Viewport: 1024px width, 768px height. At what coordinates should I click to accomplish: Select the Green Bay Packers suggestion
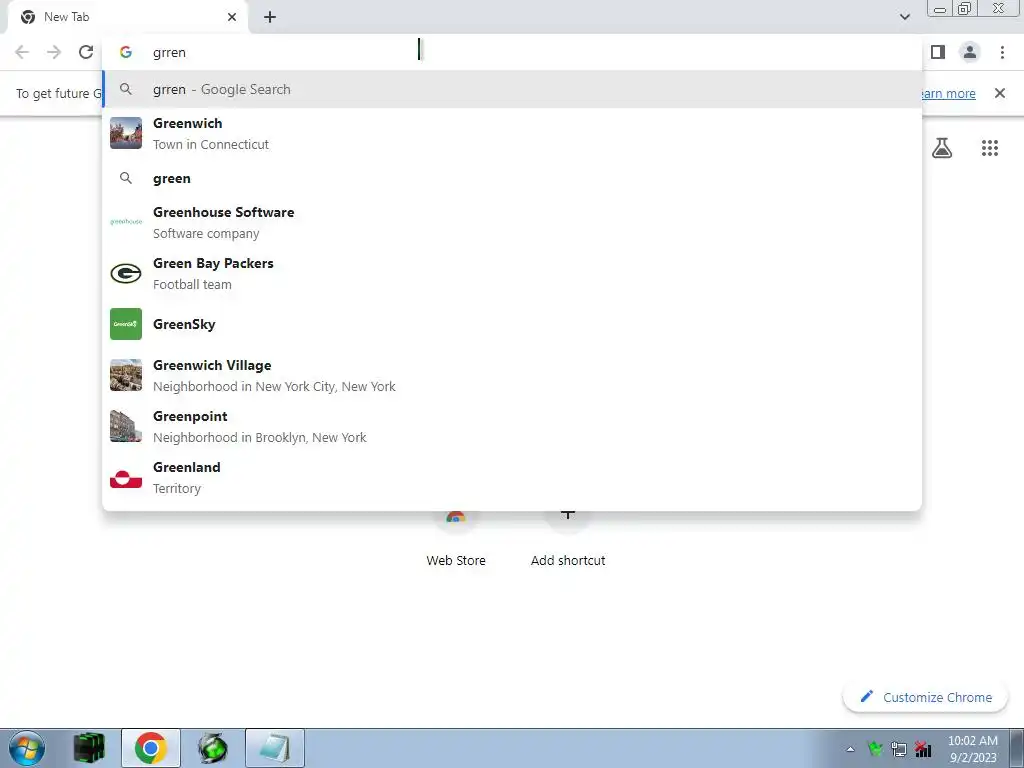(x=513, y=273)
